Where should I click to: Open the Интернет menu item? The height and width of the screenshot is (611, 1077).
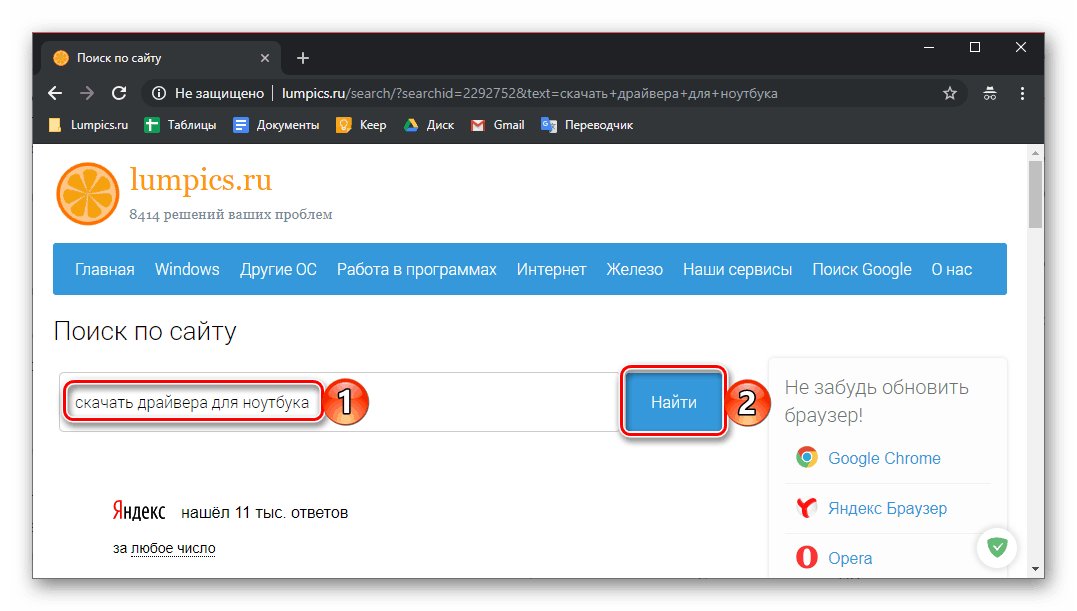coord(552,270)
